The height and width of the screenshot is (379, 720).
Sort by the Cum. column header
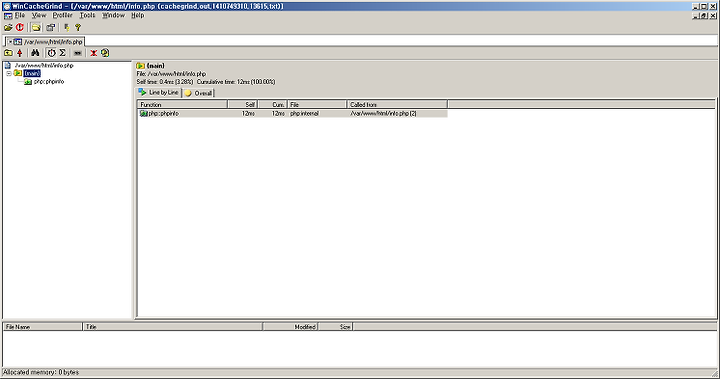click(x=272, y=105)
